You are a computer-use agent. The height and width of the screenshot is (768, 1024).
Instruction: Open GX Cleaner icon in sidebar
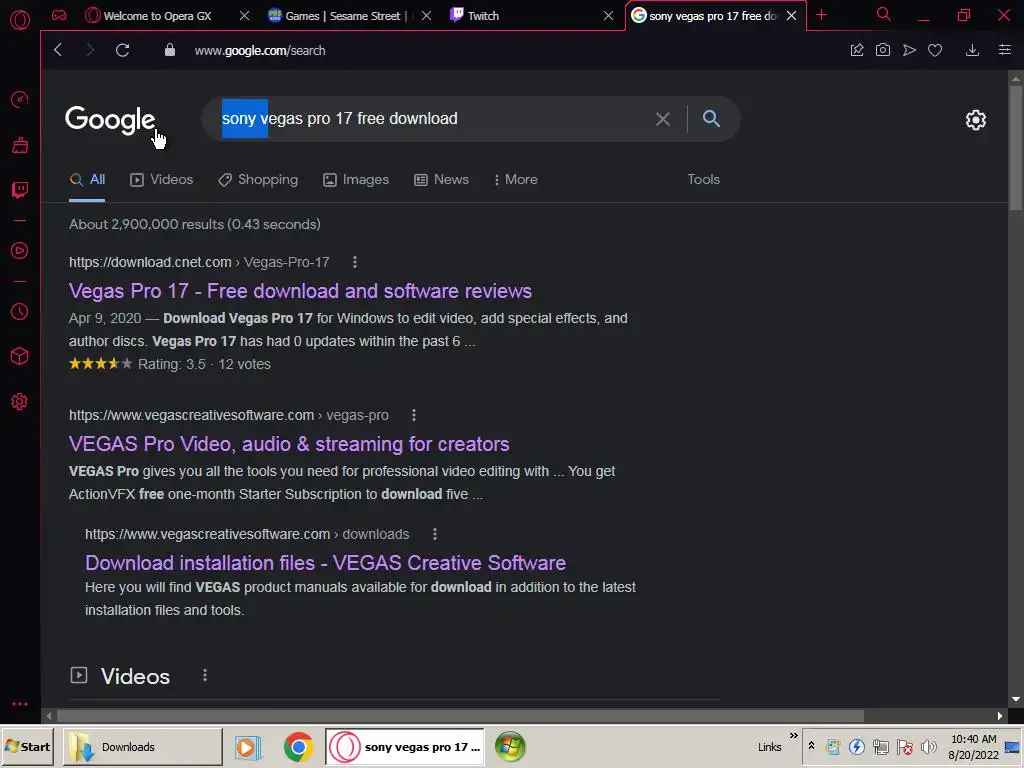pos(20,145)
